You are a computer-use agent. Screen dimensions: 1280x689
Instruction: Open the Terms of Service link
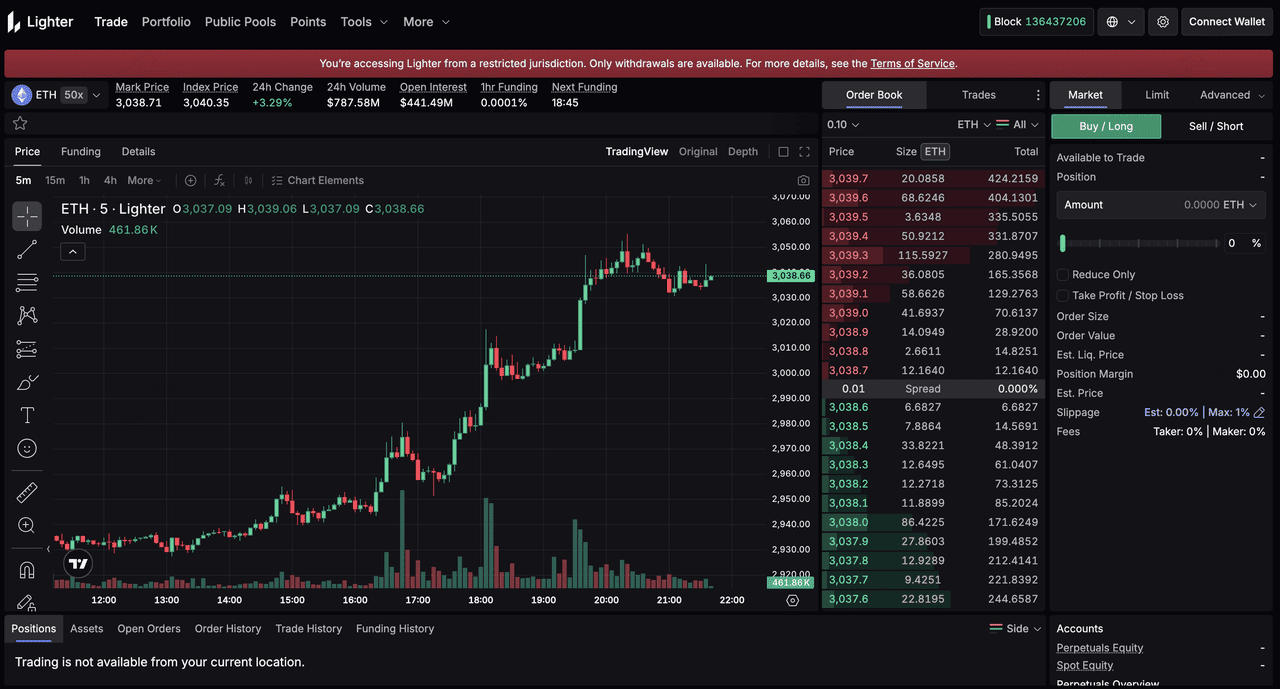[x=912, y=64]
